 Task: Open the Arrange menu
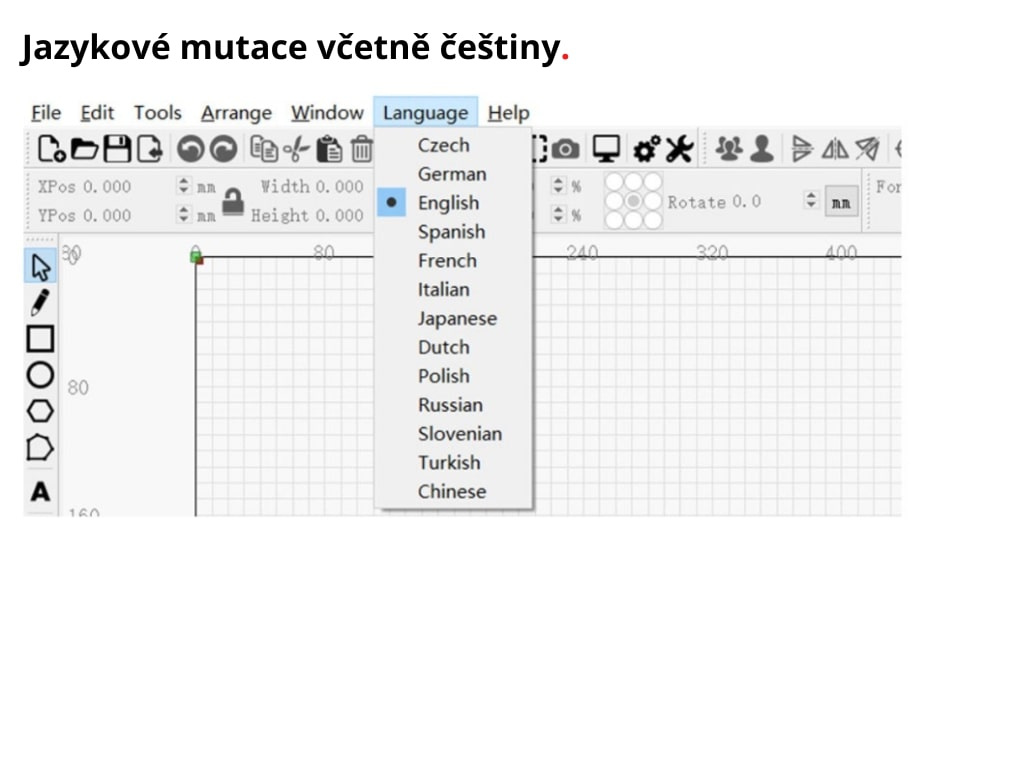pos(236,112)
